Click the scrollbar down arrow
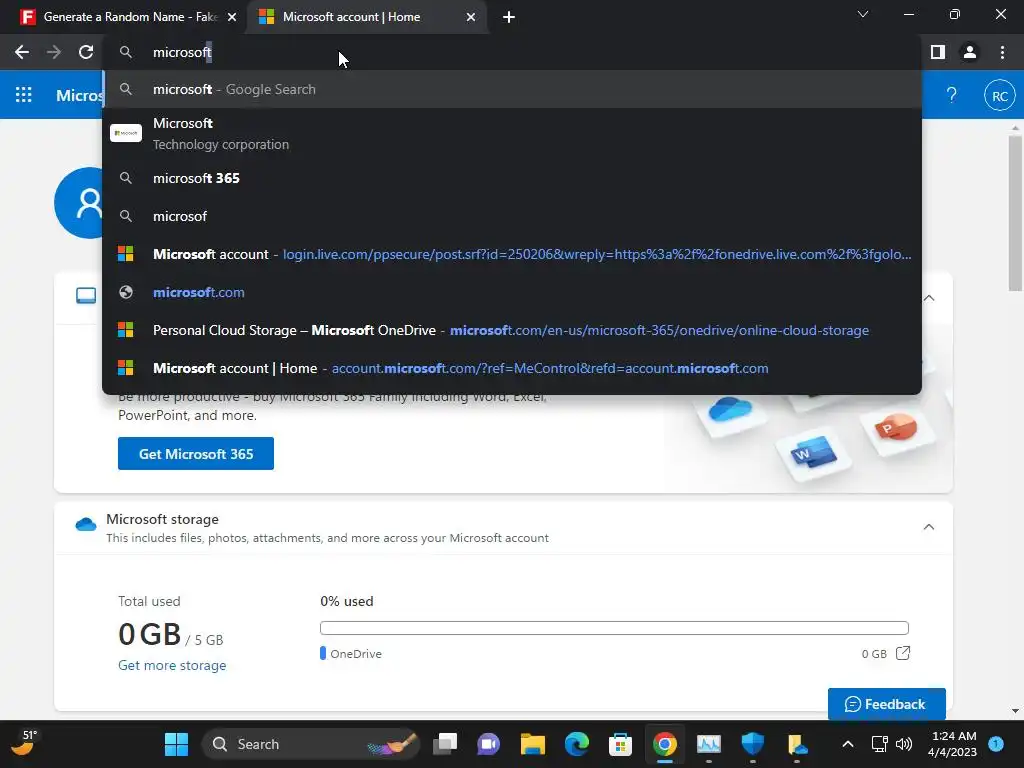 click(x=1015, y=711)
